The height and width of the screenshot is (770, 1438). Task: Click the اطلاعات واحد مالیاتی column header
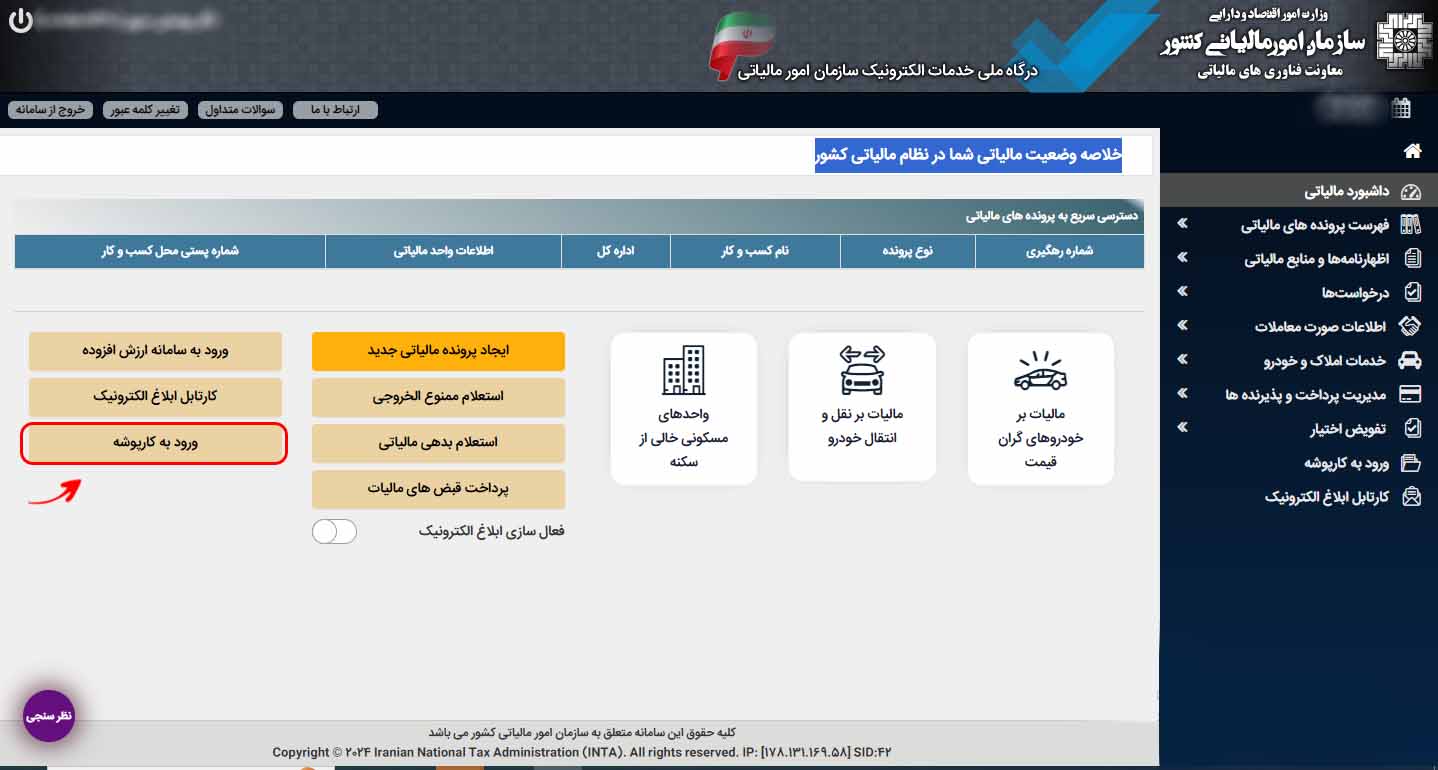[443, 251]
